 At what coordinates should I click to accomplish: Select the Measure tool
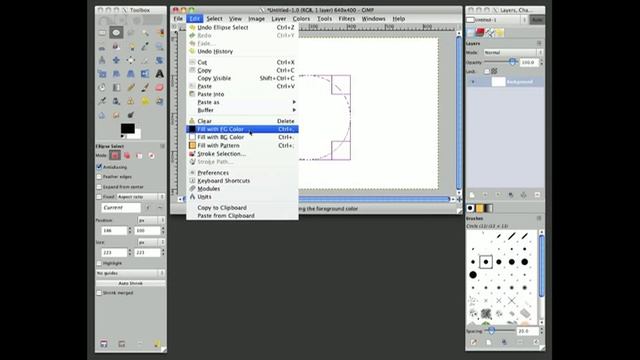click(x=102, y=60)
